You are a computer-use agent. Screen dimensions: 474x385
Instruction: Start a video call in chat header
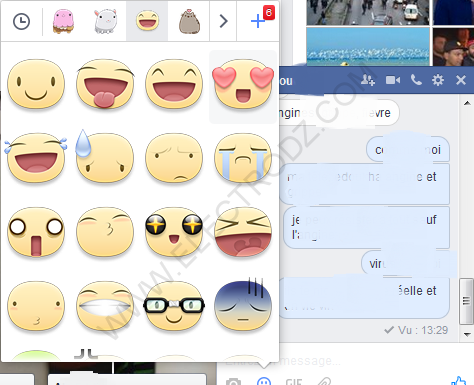[x=393, y=80]
